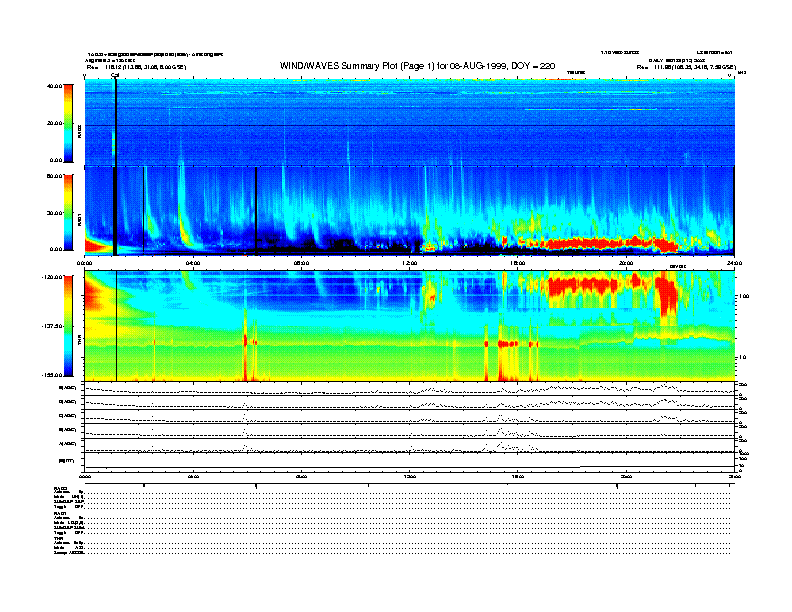Click the RAD2 intensity color bar
Viewport: 792px width, 612px height.
(68, 123)
